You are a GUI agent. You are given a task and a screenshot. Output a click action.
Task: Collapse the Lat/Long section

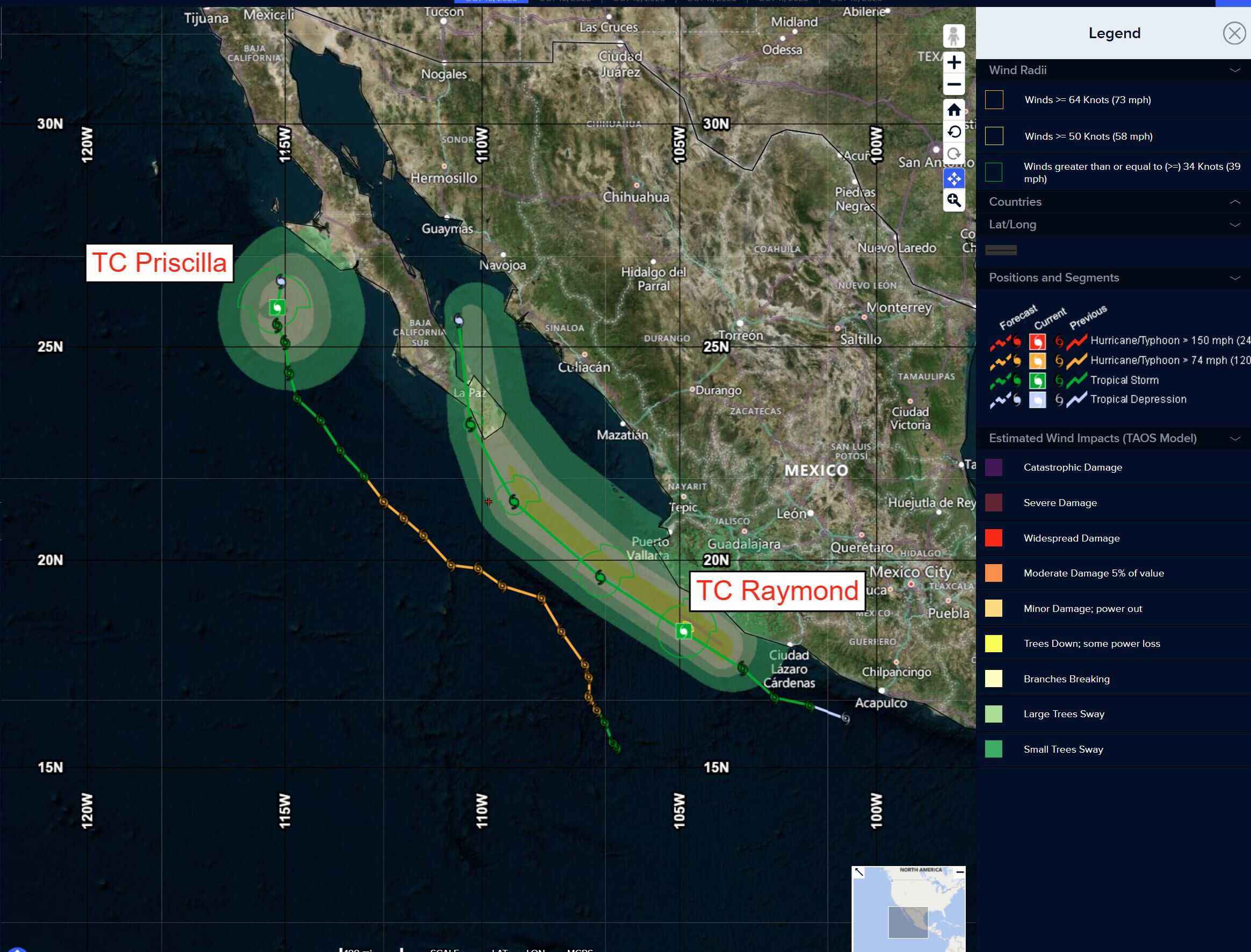[1234, 225]
